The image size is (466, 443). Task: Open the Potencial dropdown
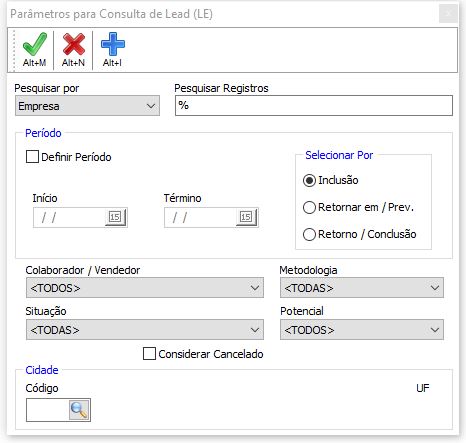(x=362, y=330)
